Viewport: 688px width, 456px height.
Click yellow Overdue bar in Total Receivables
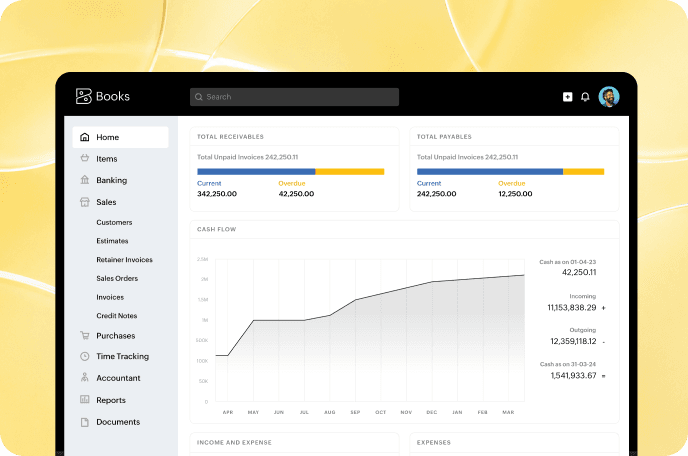350,172
